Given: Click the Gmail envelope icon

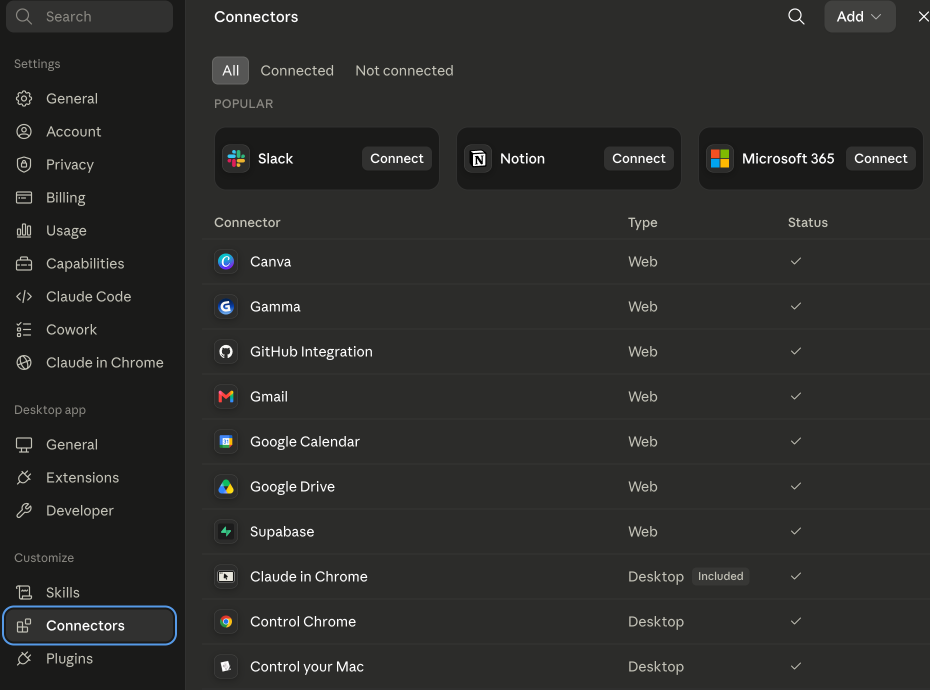Looking at the screenshot, I should pyautogui.click(x=226, y=396).
